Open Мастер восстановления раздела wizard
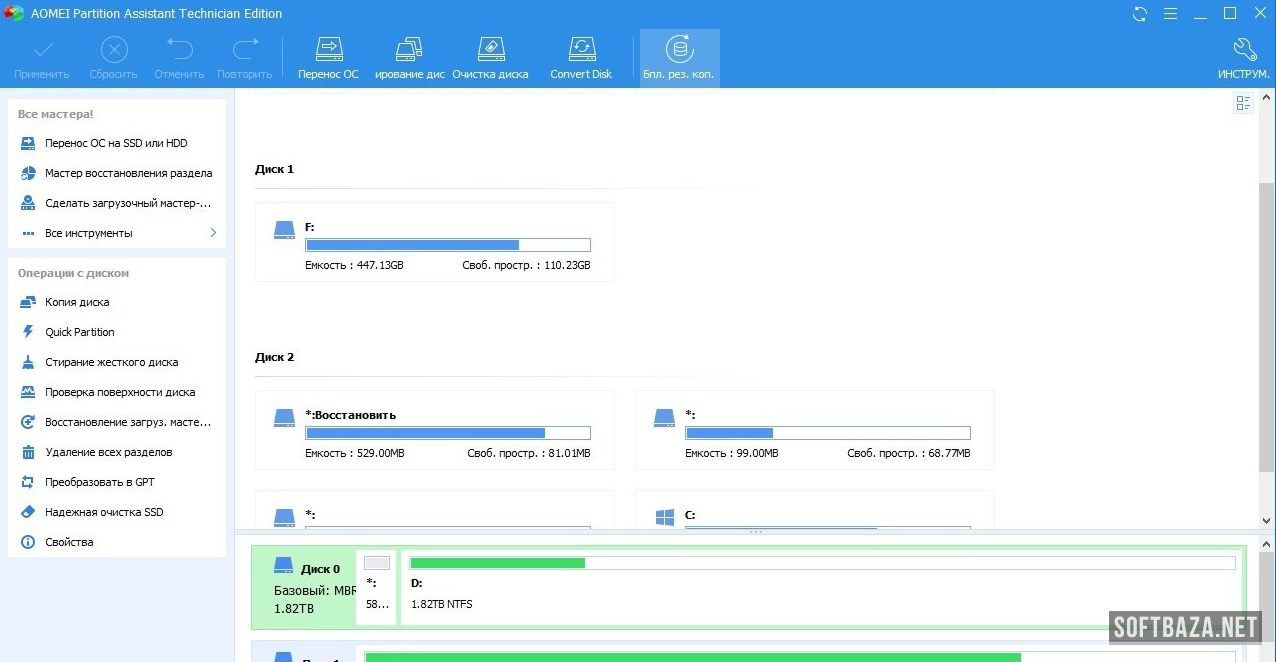This screenshot has height=662, width=1276. click(128, 173)
